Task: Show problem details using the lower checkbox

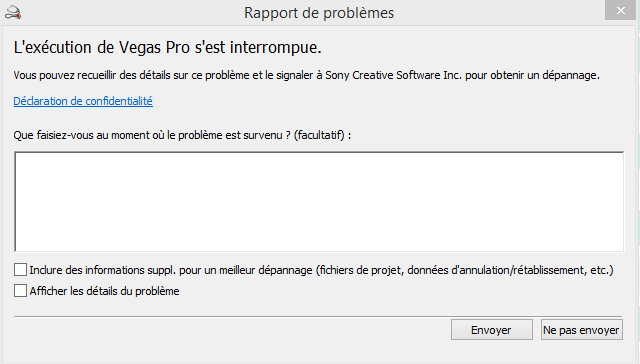Action: (x=20, y=291)
